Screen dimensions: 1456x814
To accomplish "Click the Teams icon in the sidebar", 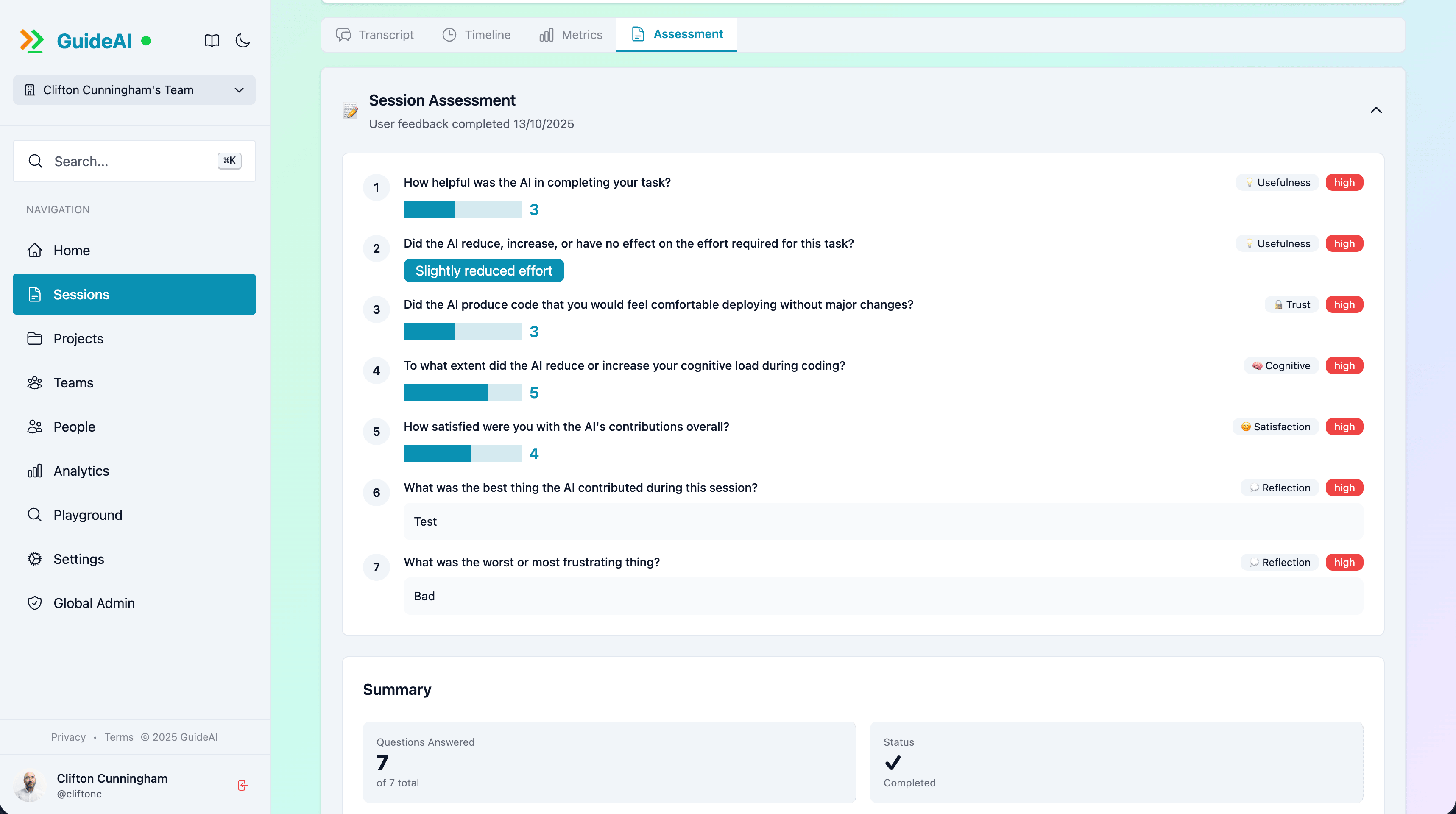I will 34,382.
